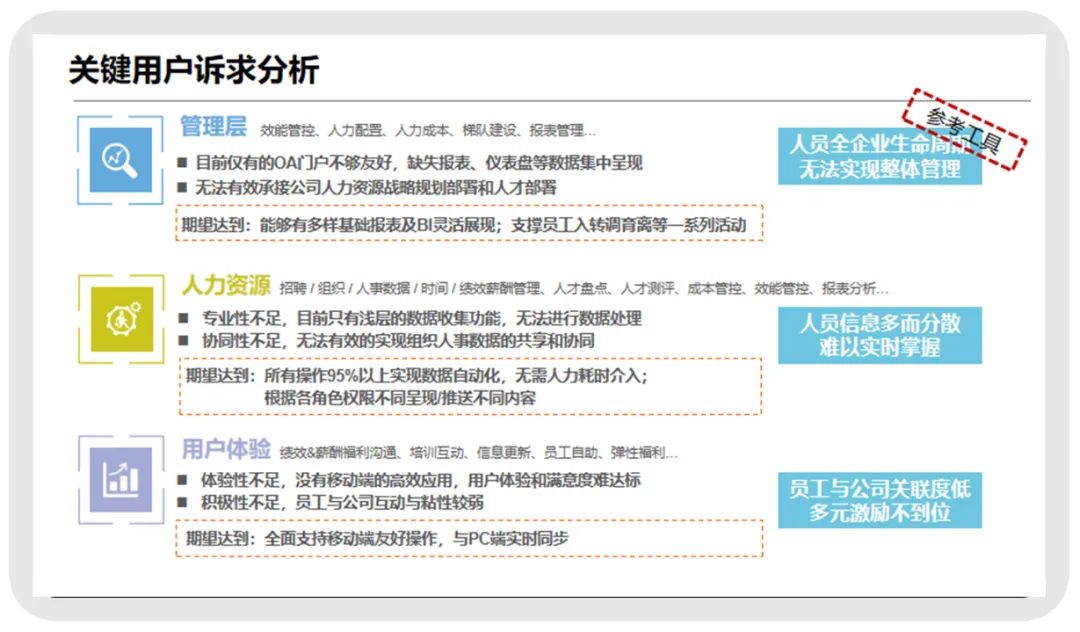Click the 人员全企业生命周期 blue box
Viewport: 1080px width, 632px height.
tap(880, 156)
